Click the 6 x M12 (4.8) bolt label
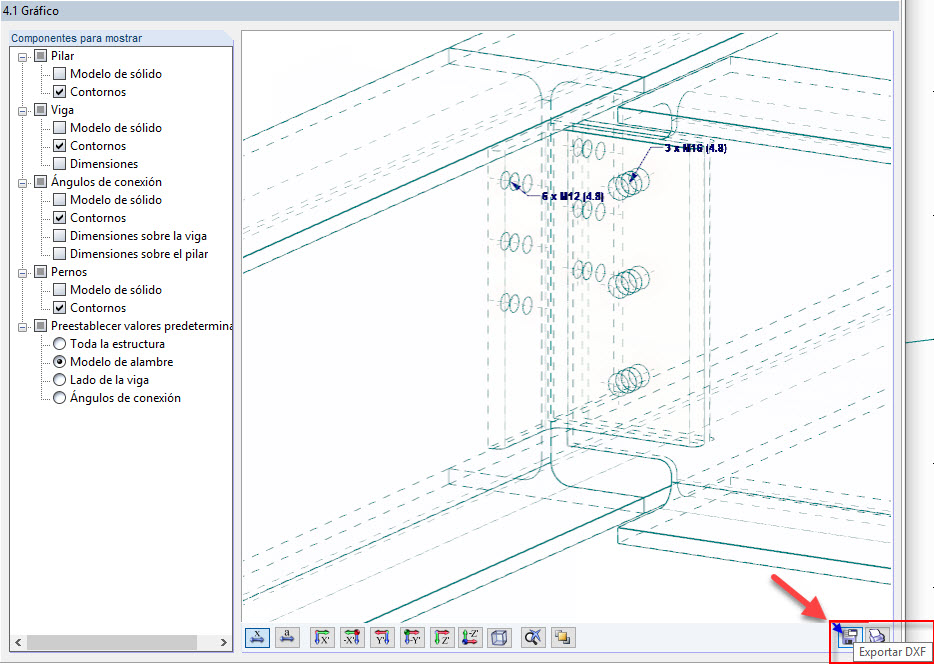 tap(572, 195)
